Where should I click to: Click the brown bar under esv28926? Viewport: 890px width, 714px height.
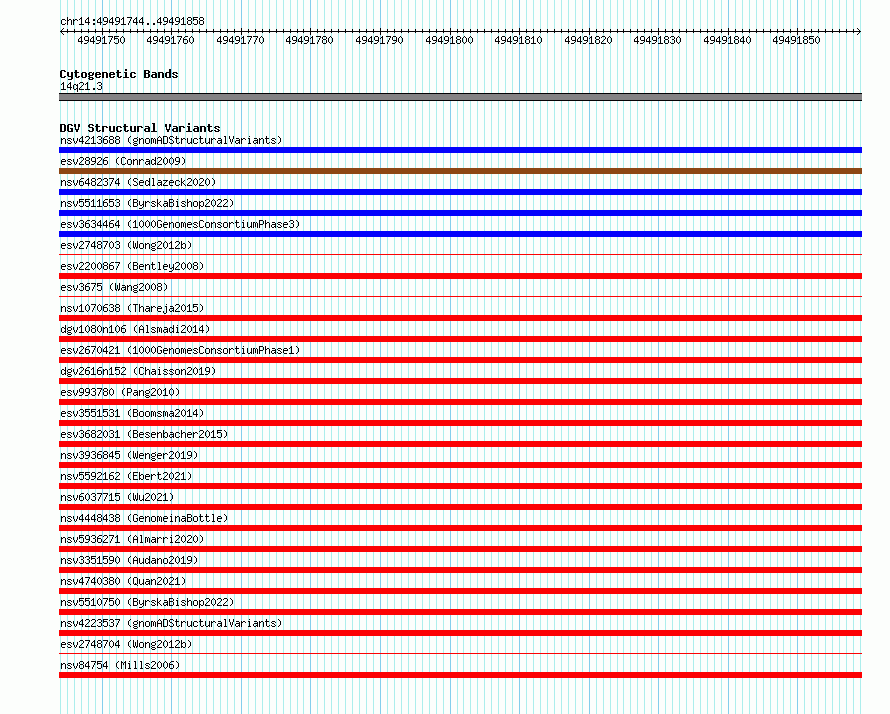click(460, 171)
